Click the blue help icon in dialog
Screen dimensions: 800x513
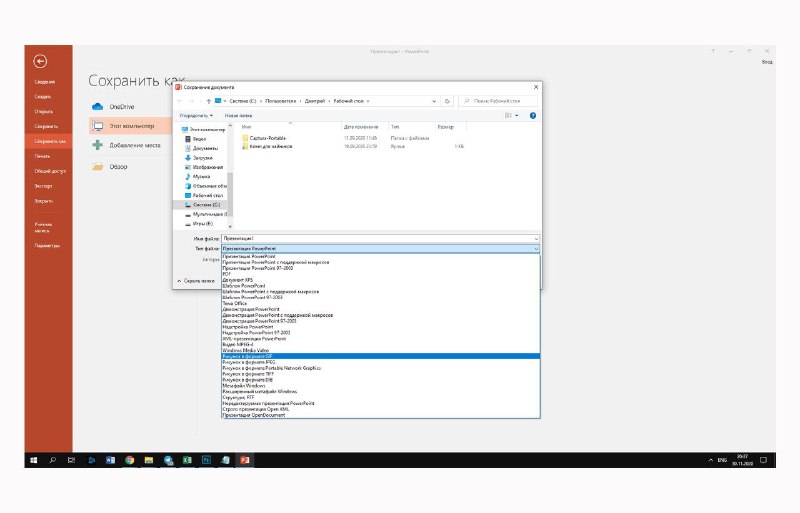point(533,116)
